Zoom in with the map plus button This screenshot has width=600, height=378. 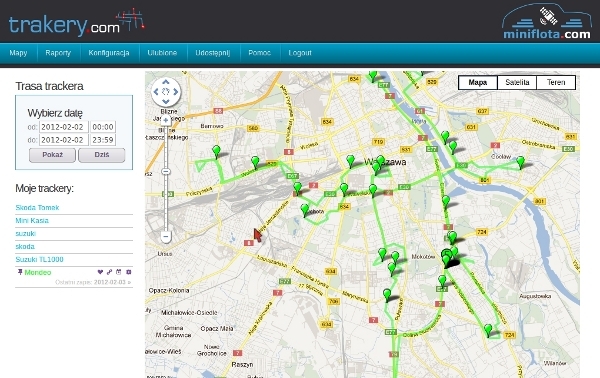pos(166,120)
